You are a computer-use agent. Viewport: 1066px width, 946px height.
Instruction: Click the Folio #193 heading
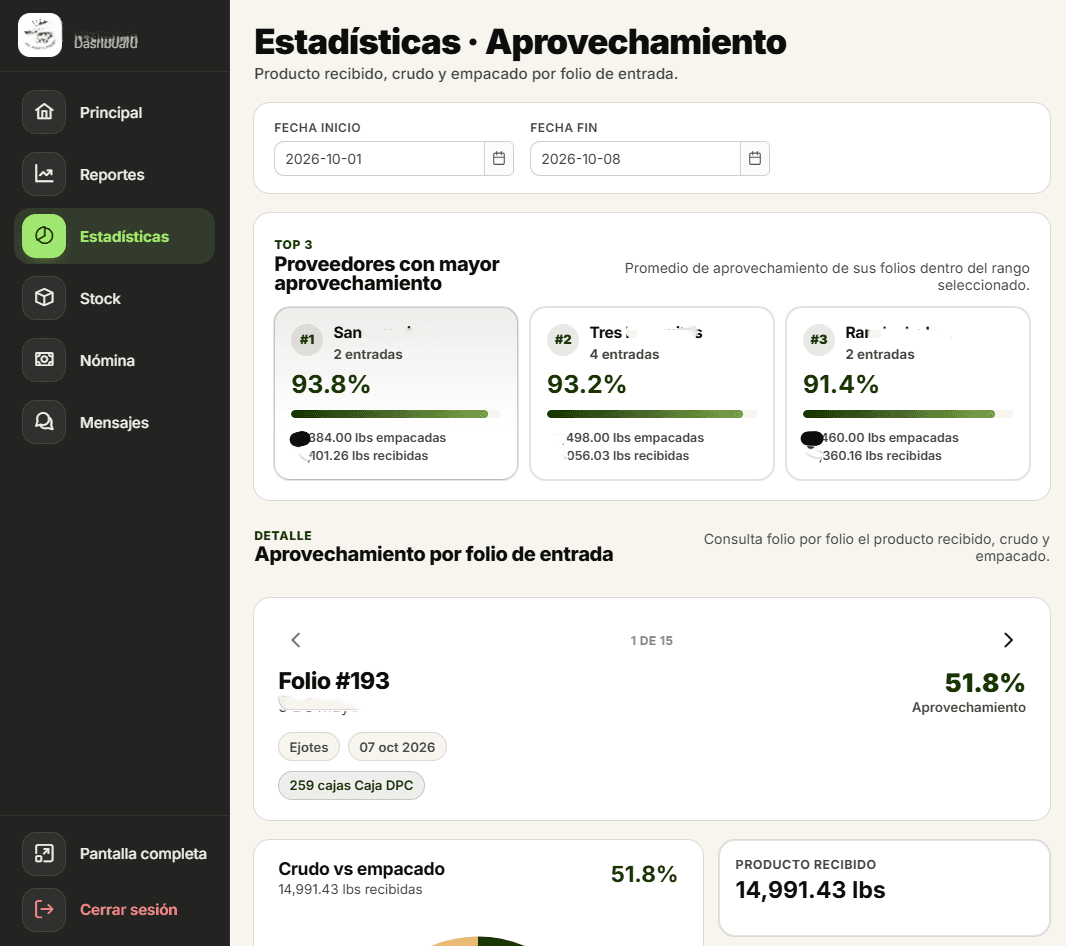click(x=334, y=681)
